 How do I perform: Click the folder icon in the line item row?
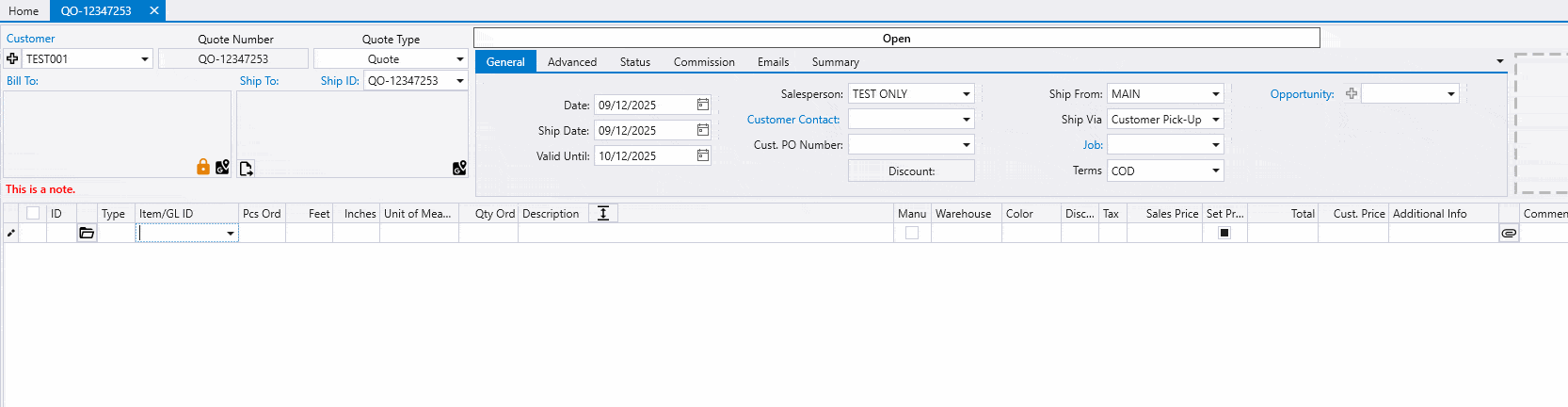(x=87, y=233)
